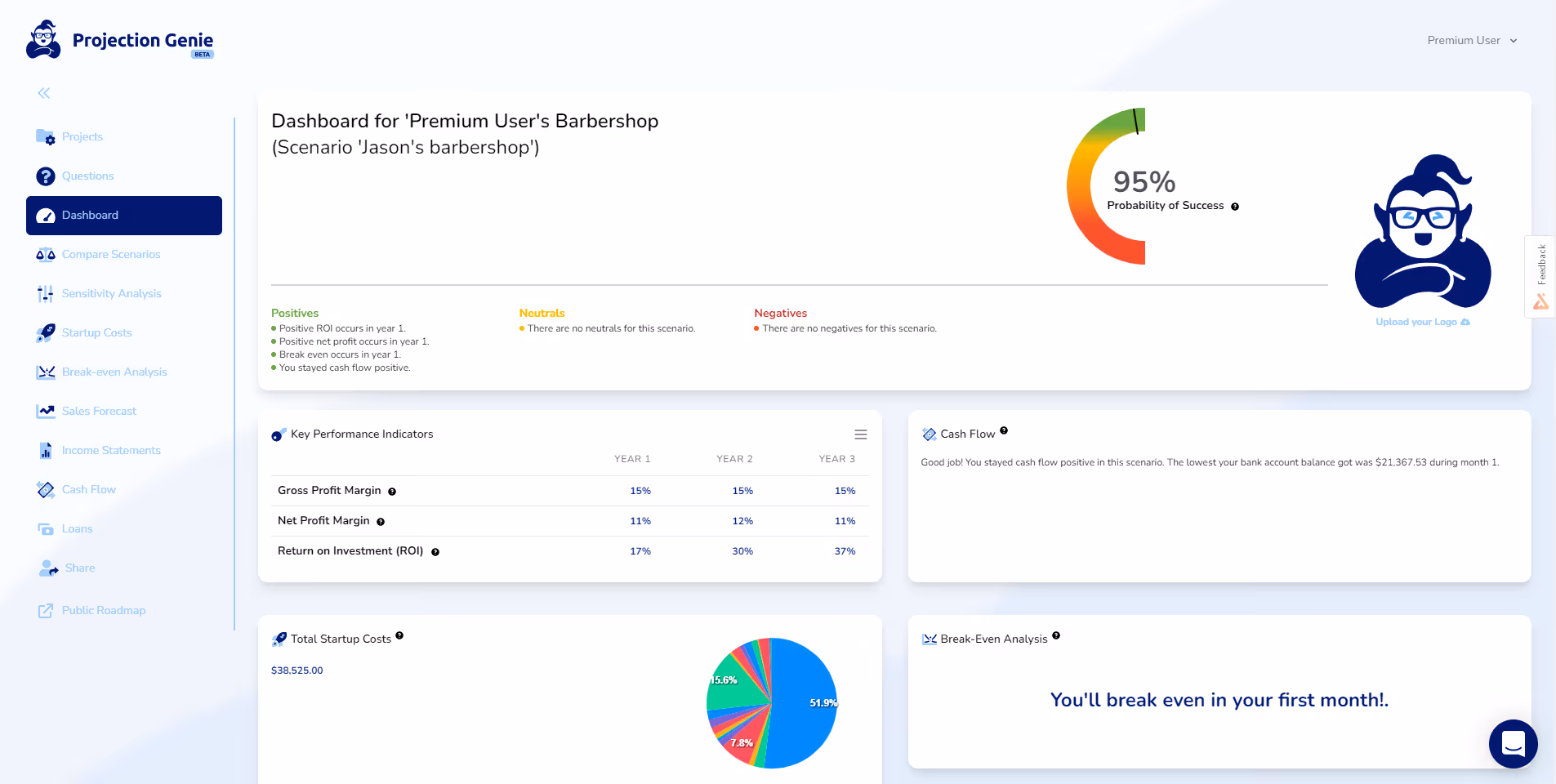The width and height of the screenshot is (1556, 784).
Task: Click "Positive ROI occurs in year 1."
Action: [x=342, y=328]
